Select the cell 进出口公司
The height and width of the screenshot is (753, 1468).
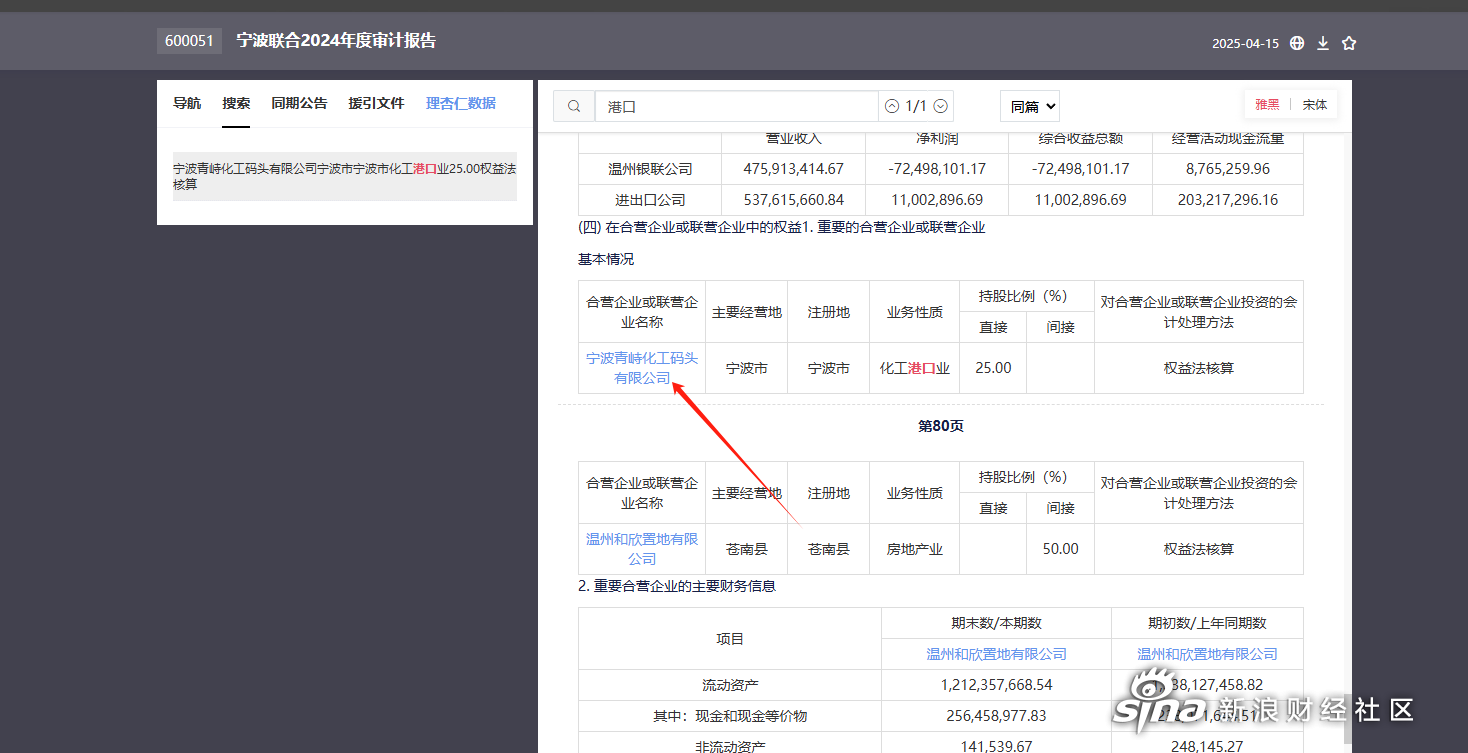pos(650,200)
